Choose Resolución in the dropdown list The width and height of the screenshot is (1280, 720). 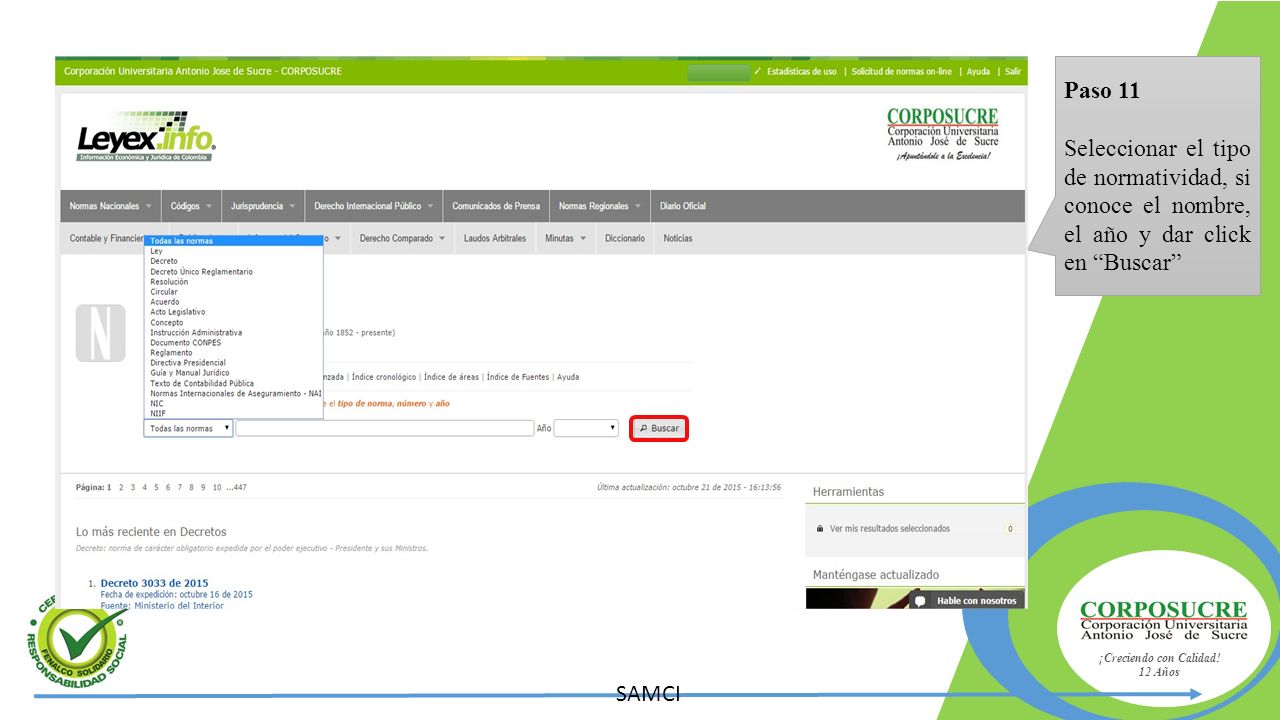click(x=233, y=282)
